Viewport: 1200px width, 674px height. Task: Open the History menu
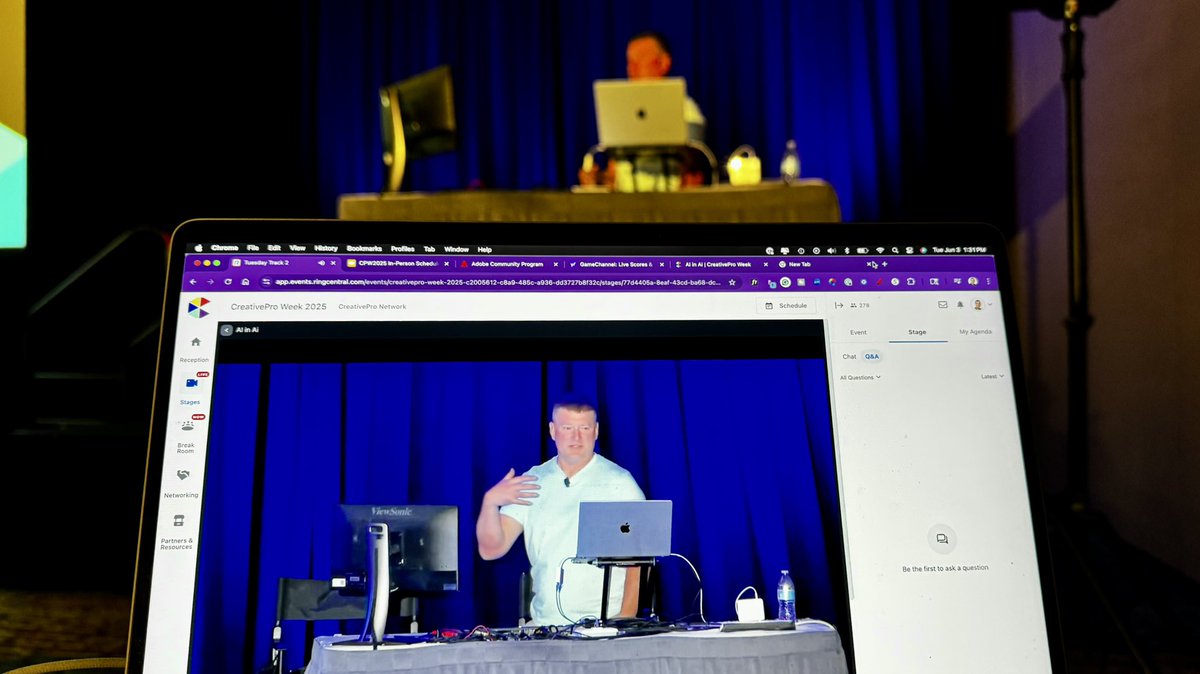tap(326, 248)
